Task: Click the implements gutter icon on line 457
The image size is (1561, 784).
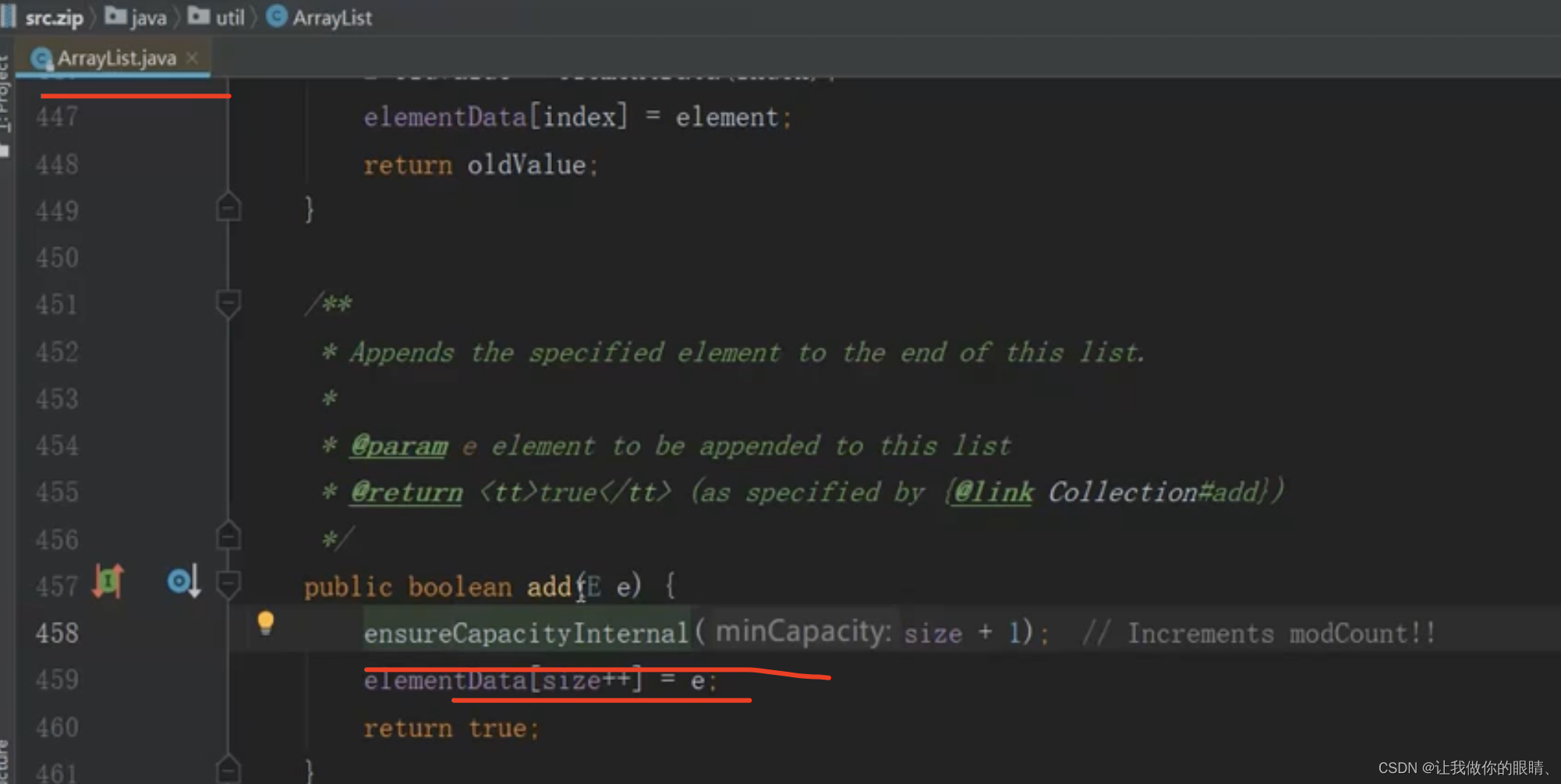Action: tap(108, 581)
